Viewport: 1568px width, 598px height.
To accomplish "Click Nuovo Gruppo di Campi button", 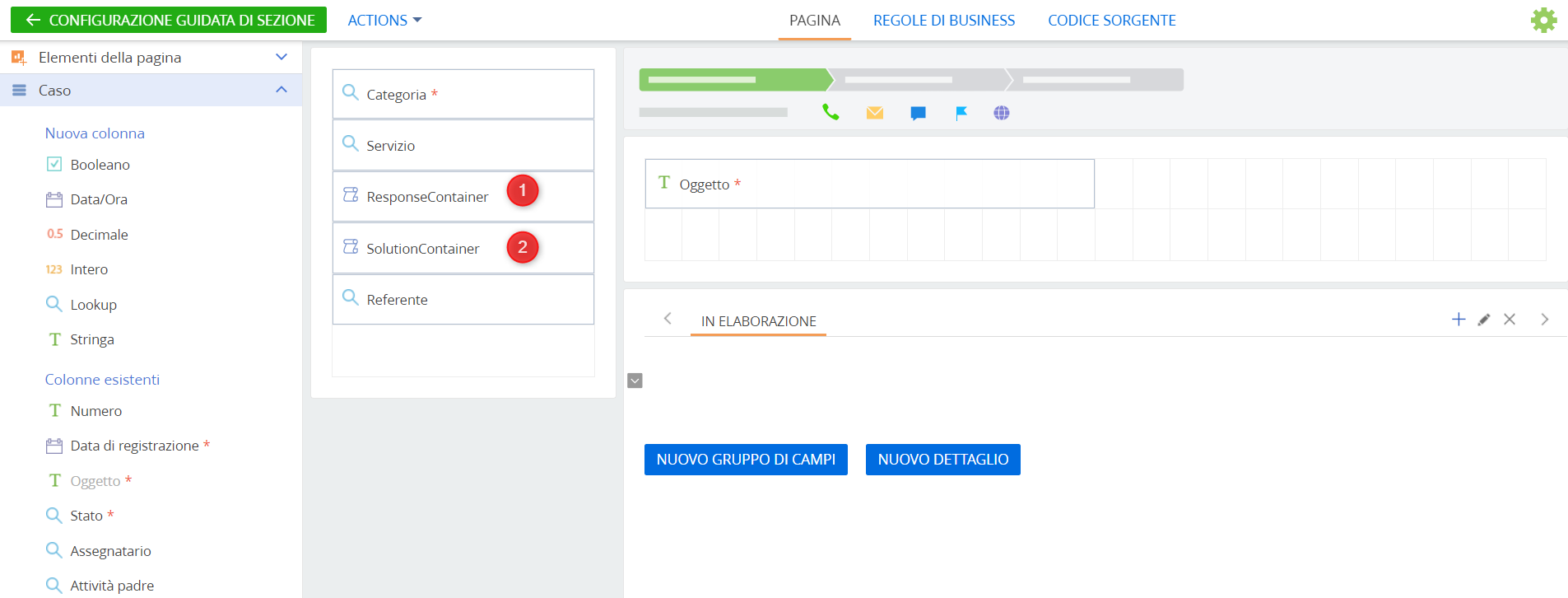I will (746, 460).
